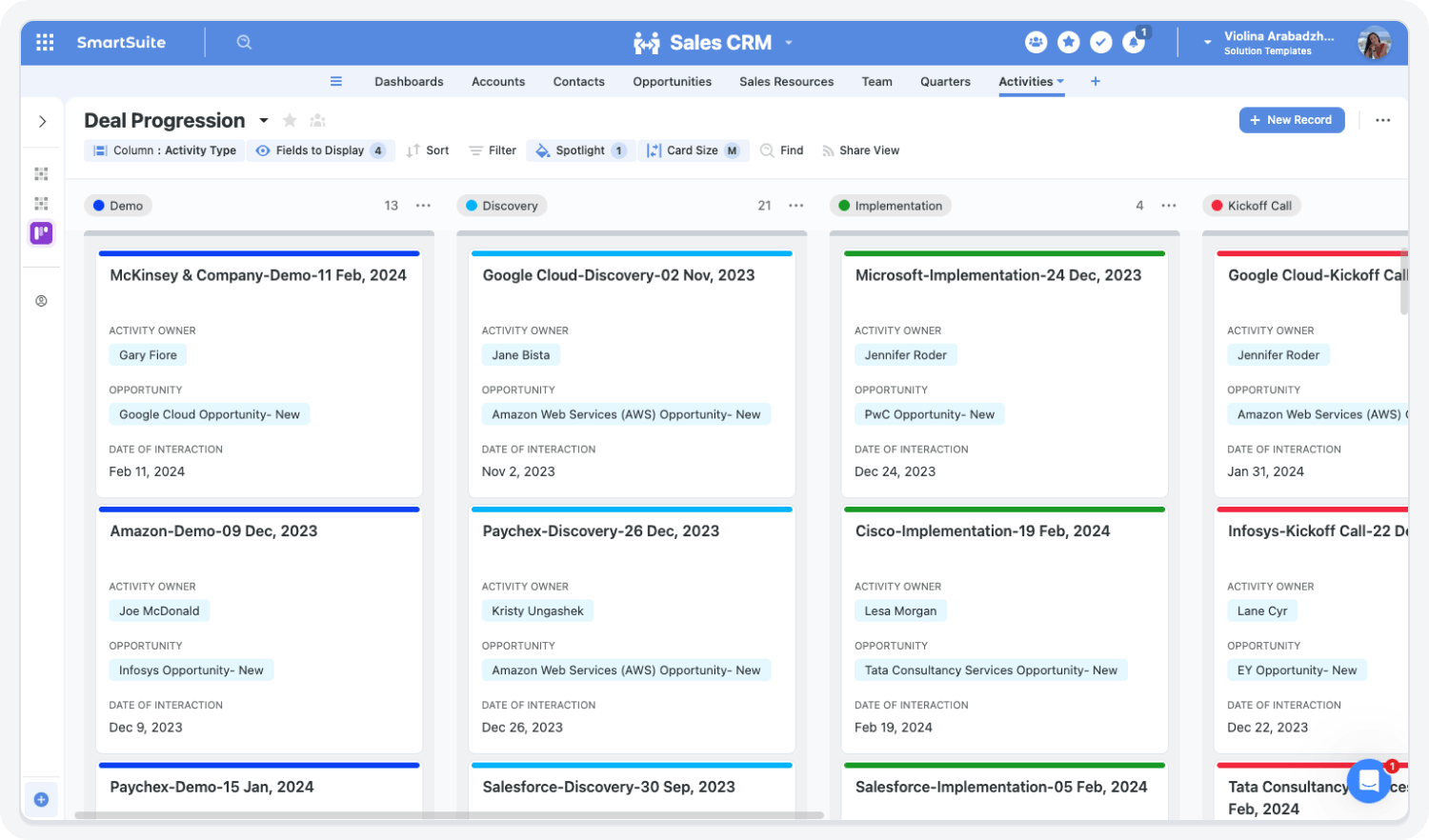Open Deal Progression view dropdown arrow
The width and height of the screenshot is (1429, 840).
[x=264, y=121]
